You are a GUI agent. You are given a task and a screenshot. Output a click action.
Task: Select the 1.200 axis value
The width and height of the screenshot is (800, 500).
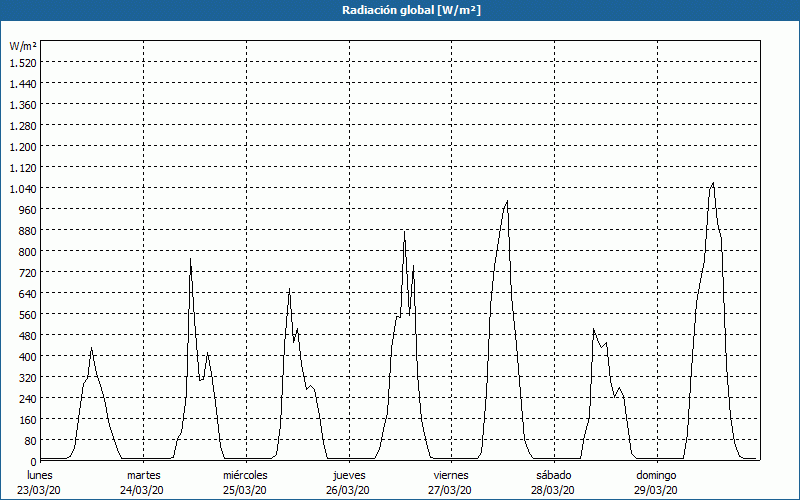click(23, 146)
